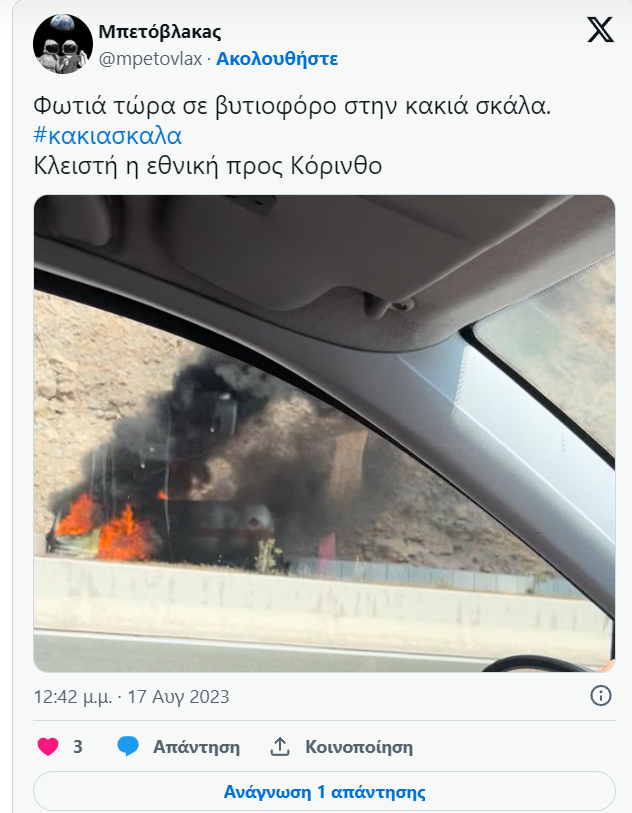
Task: Open the @mpetovlax handle
Action: [x=150, y=59]
